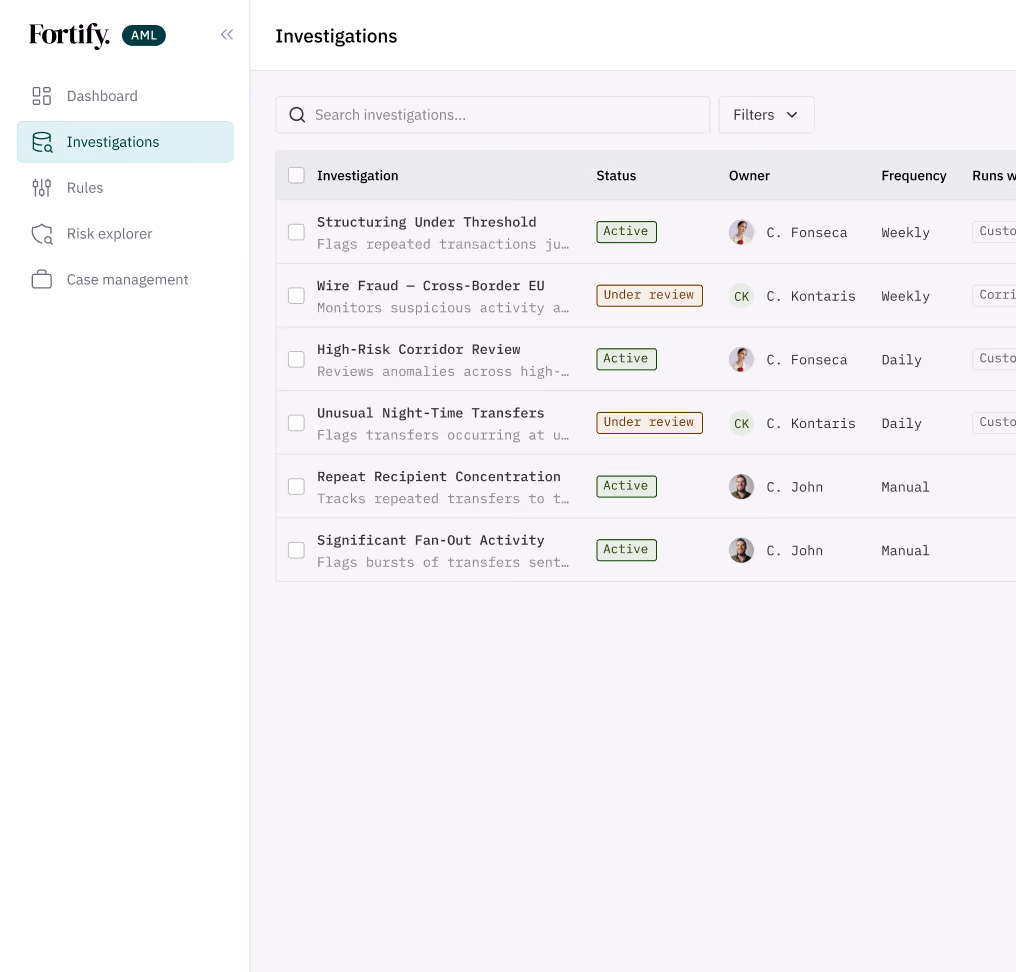Click Weekly frequency in Structuring row

(905, 233)
